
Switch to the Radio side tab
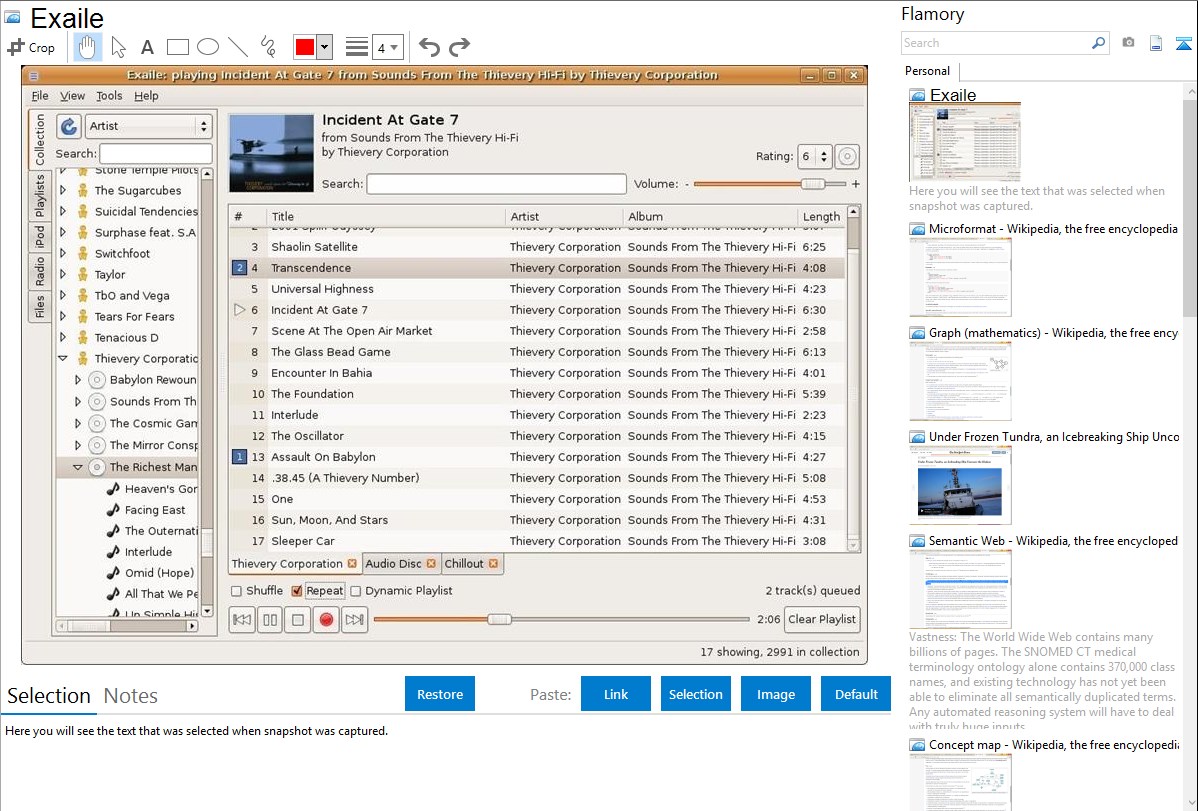click(40, 271)
